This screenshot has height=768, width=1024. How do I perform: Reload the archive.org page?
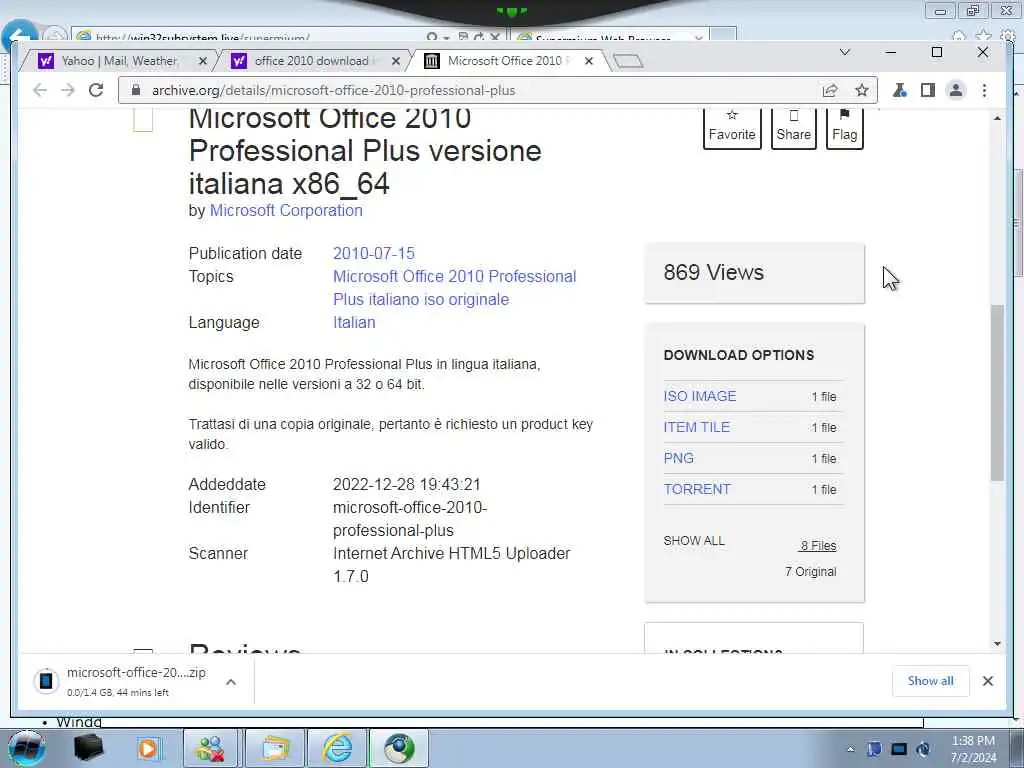pyautogui.click(x=96, y=90)
